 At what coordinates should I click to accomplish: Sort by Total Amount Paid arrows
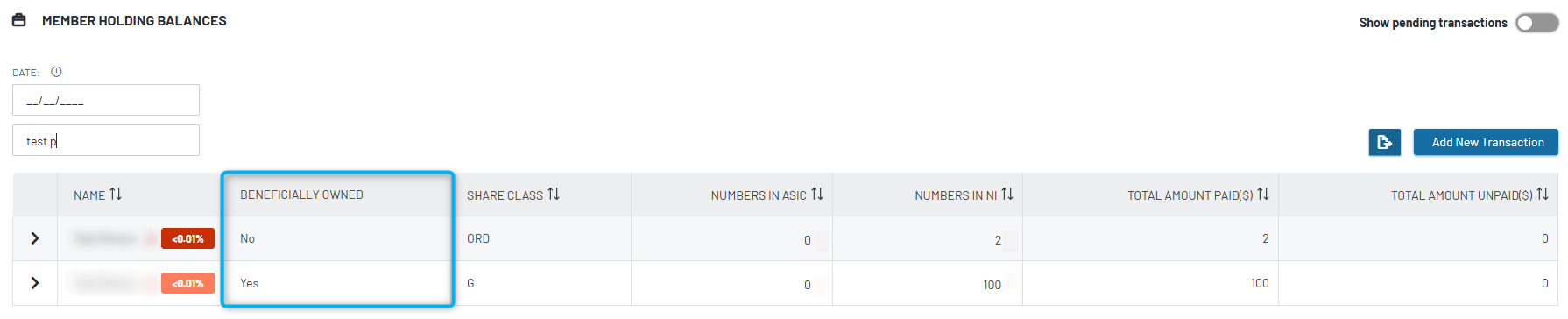point(1263,195)
